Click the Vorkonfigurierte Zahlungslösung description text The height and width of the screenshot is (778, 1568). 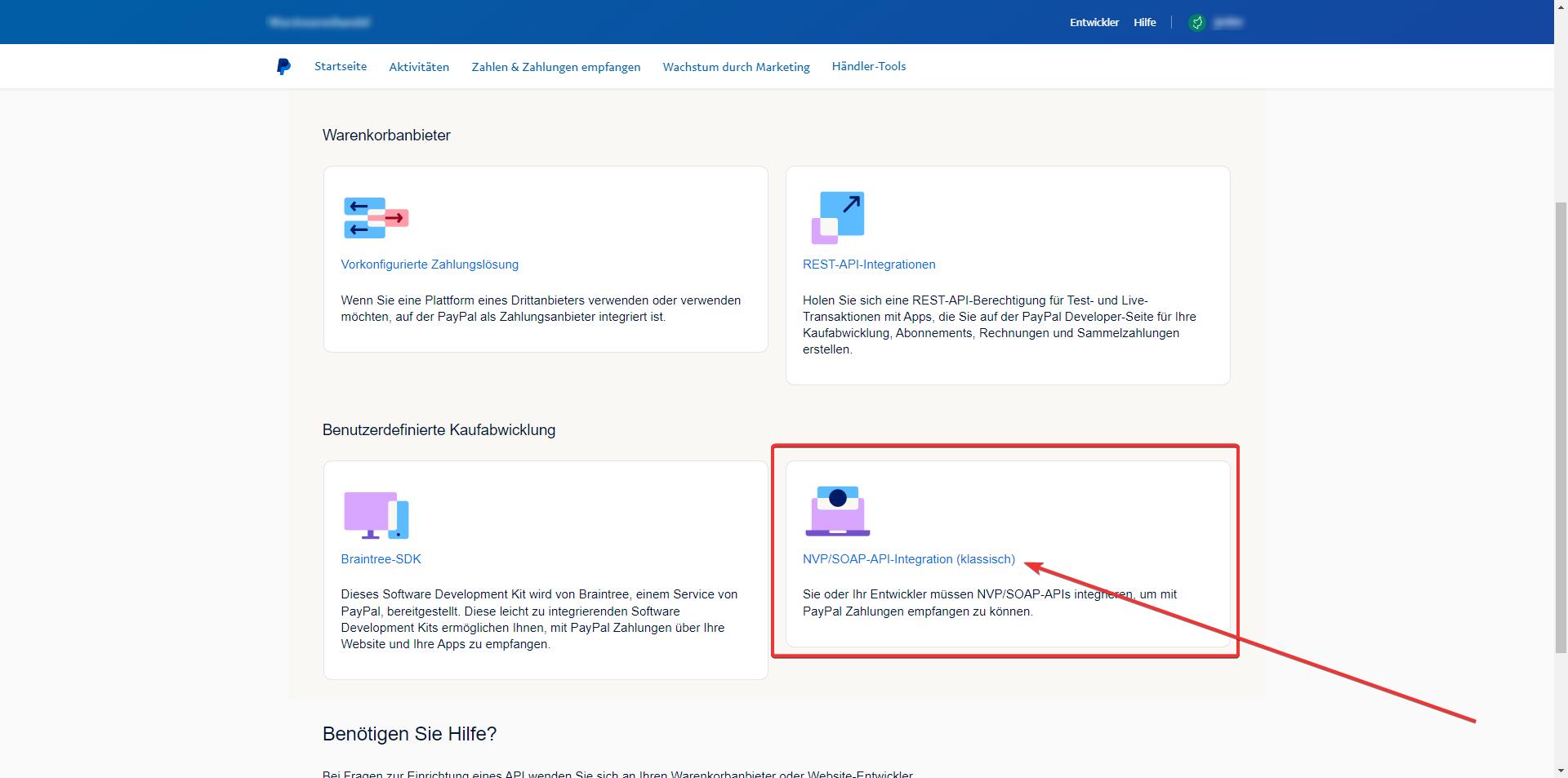[541, 309]
